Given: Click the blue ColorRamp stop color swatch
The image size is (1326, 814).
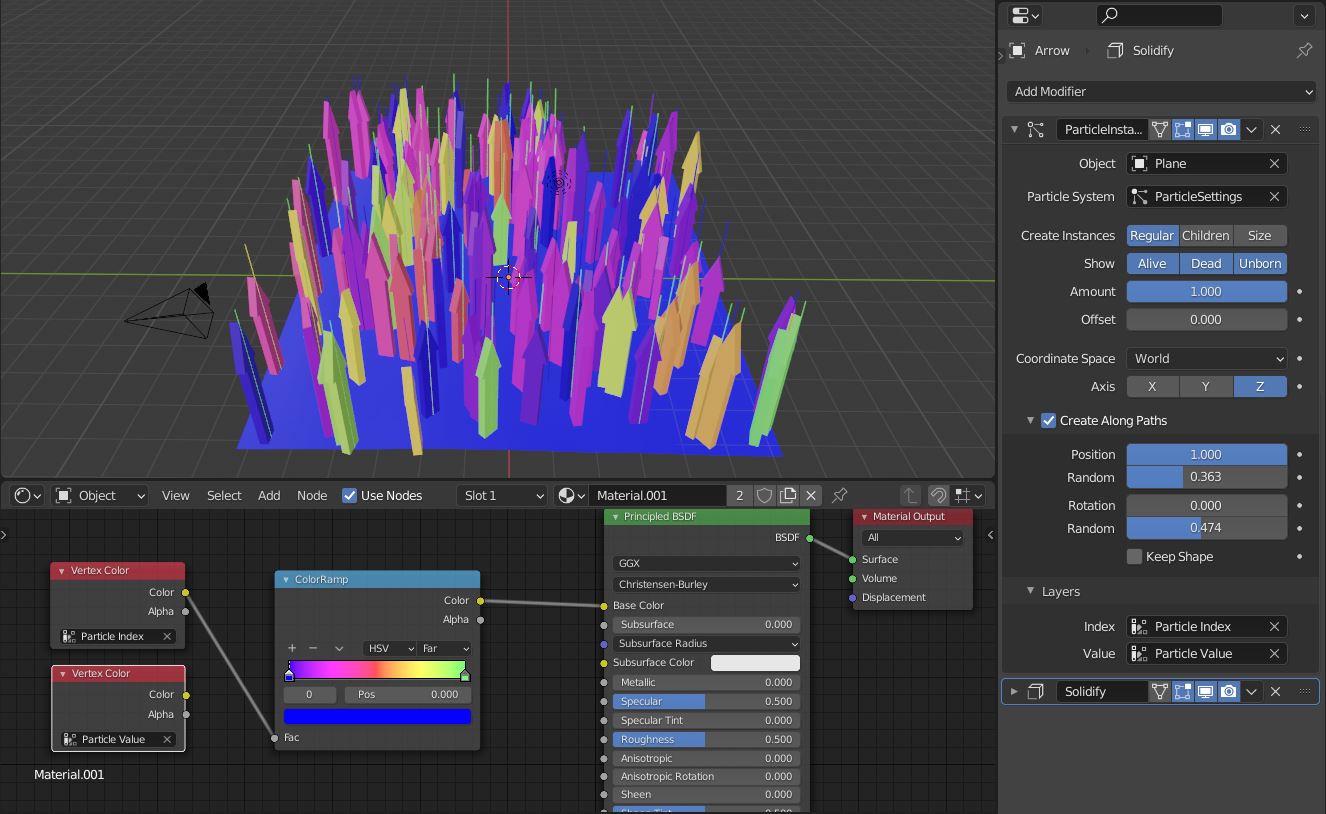Looking at the screenshot, I should coord(377,716).
